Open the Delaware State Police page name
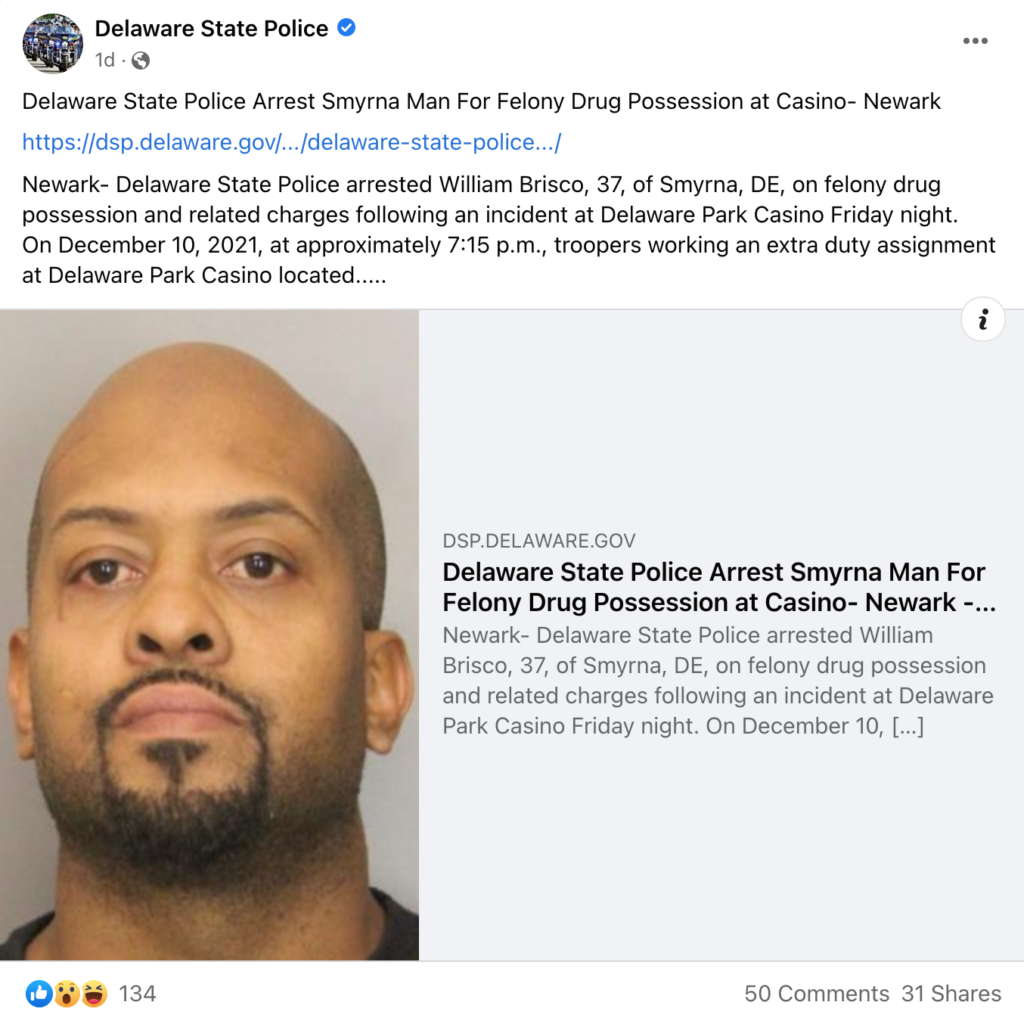 click(211, 29)
